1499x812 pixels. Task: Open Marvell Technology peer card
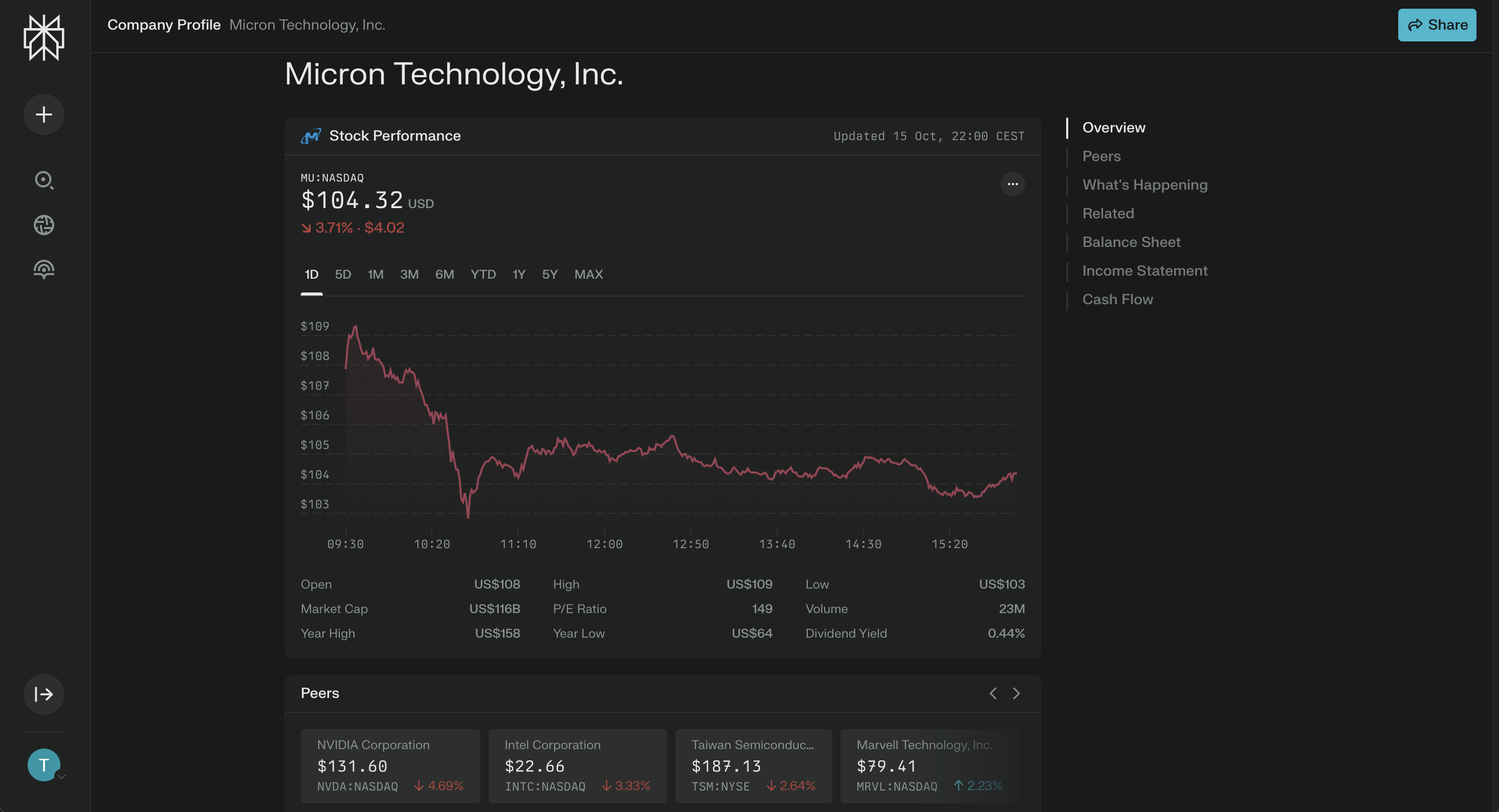[x=929, y=765]
